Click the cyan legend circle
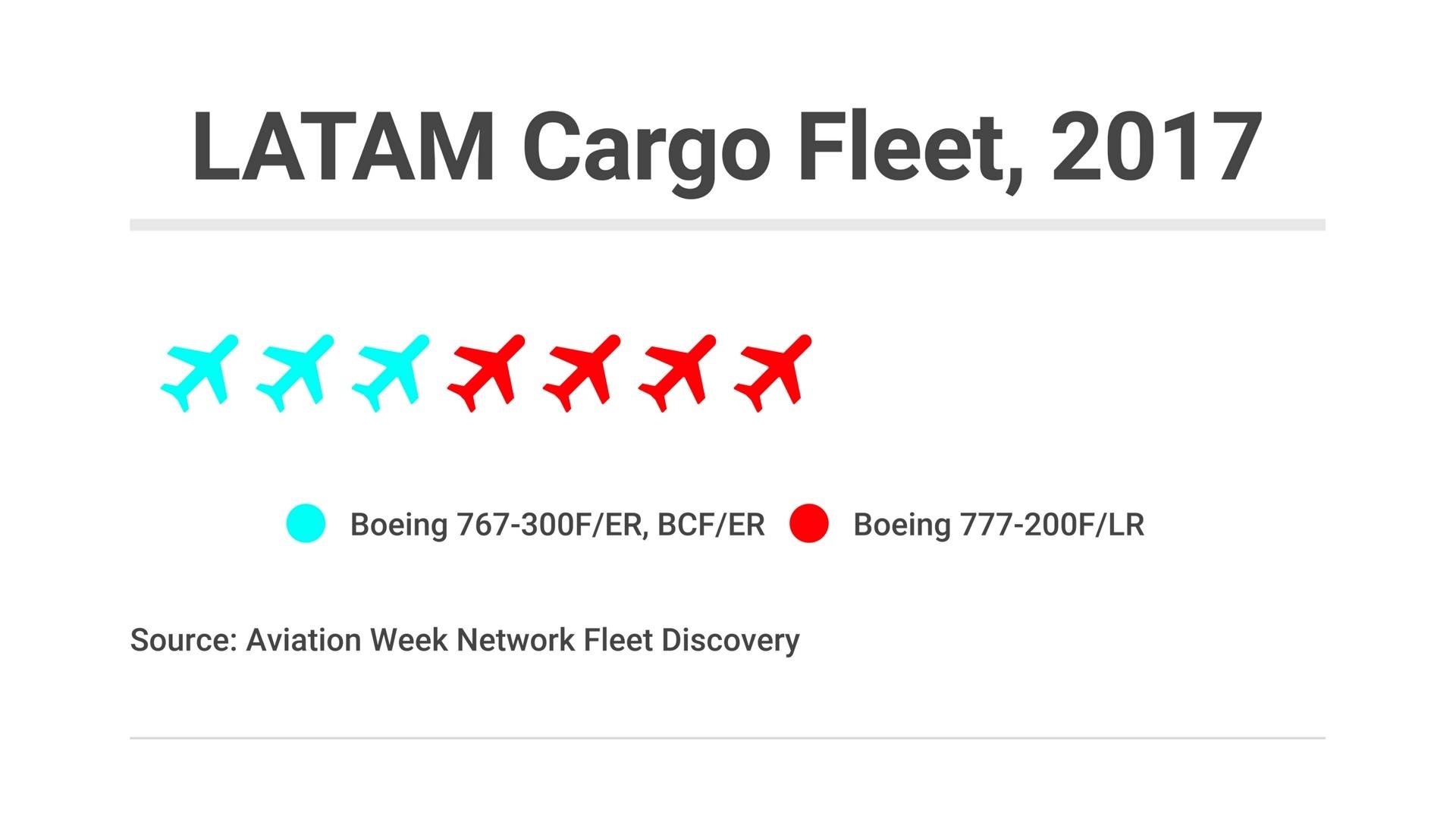Screen dimensions: 1456x819 [306, 523]
